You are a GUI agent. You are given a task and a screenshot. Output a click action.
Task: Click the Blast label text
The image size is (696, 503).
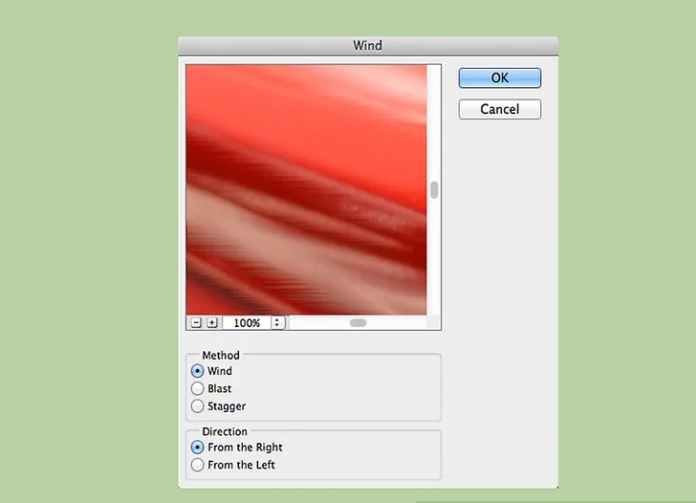click(220, 389)
